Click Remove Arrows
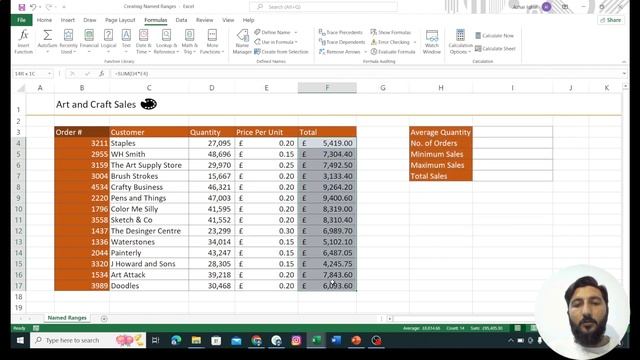 pyautogui.click(x=340, y=52)
